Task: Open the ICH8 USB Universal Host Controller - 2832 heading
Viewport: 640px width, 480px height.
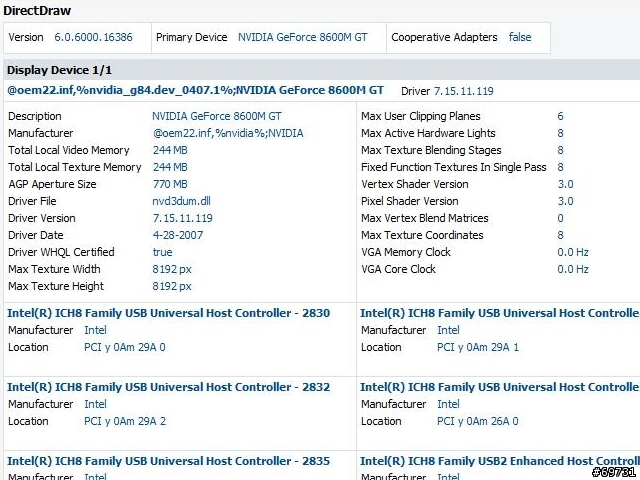Action: 169,387
